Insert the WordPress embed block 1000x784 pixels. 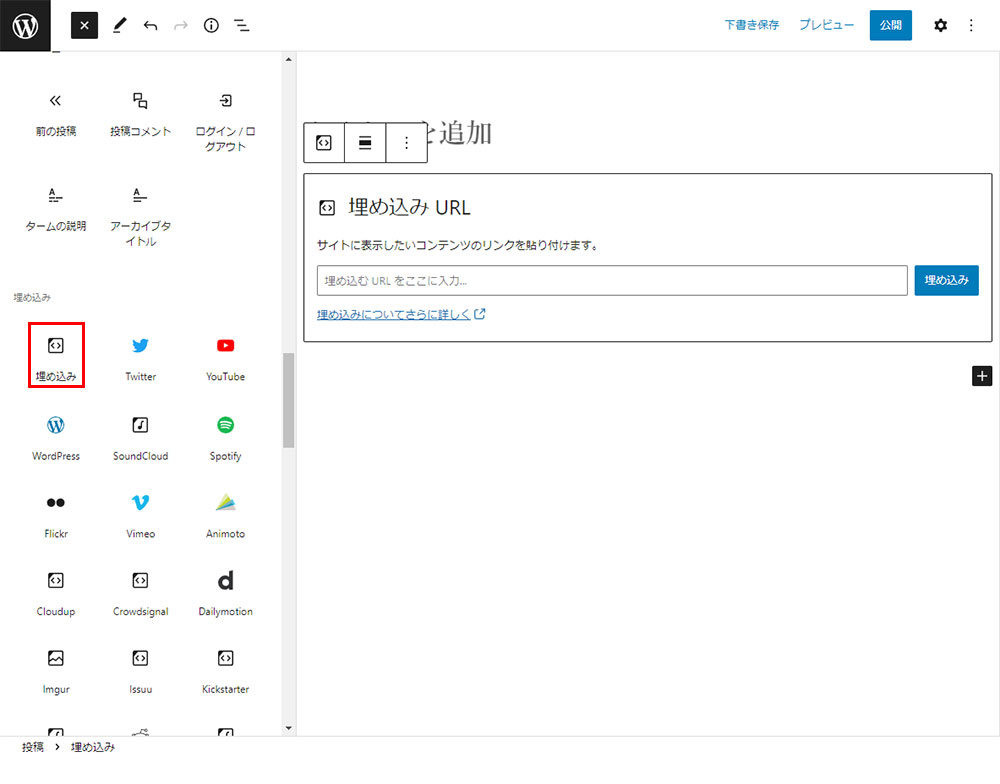point(56,439)
